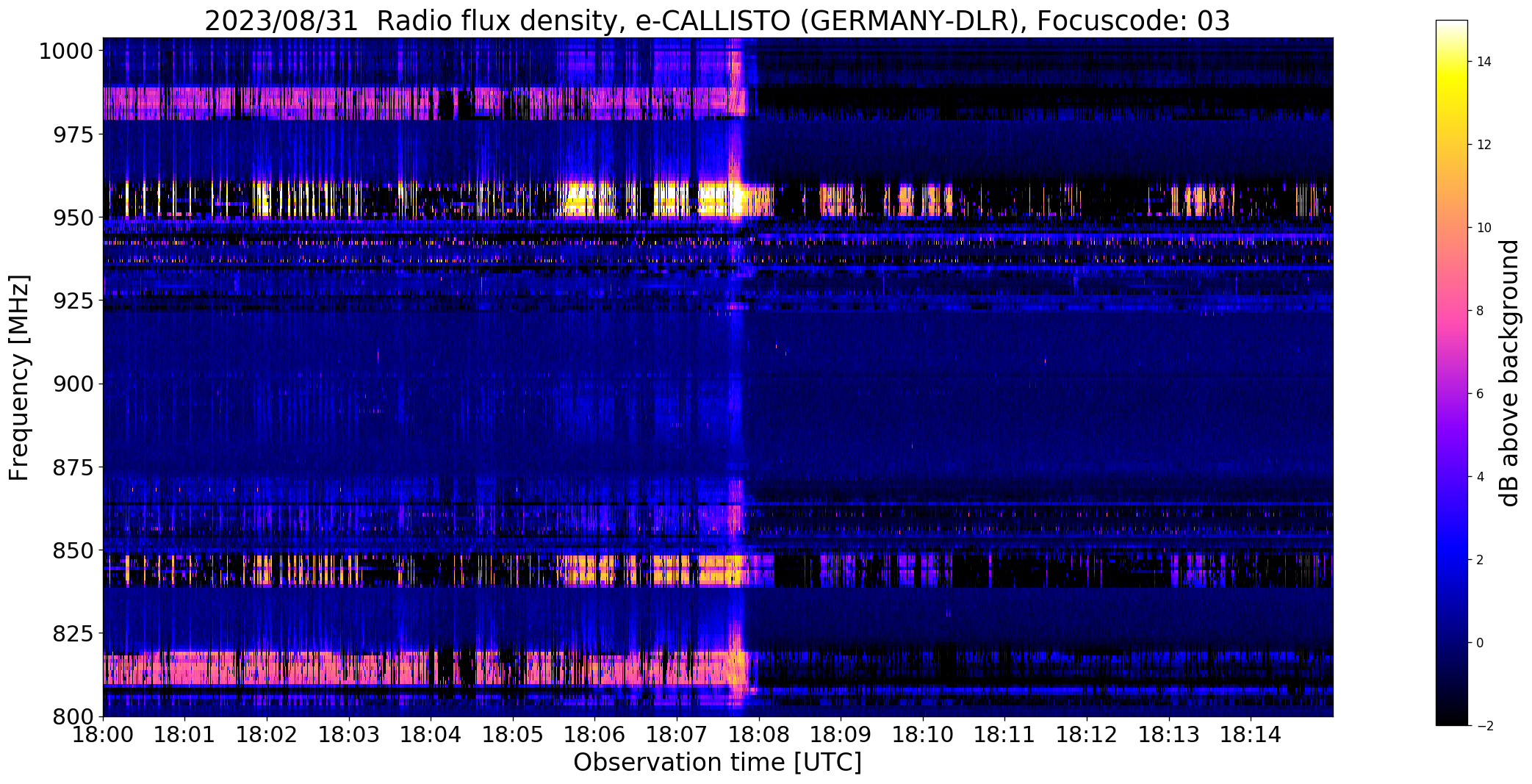Click the 18:13 time tick label

pyautogui.click(x=1169, y=735)
